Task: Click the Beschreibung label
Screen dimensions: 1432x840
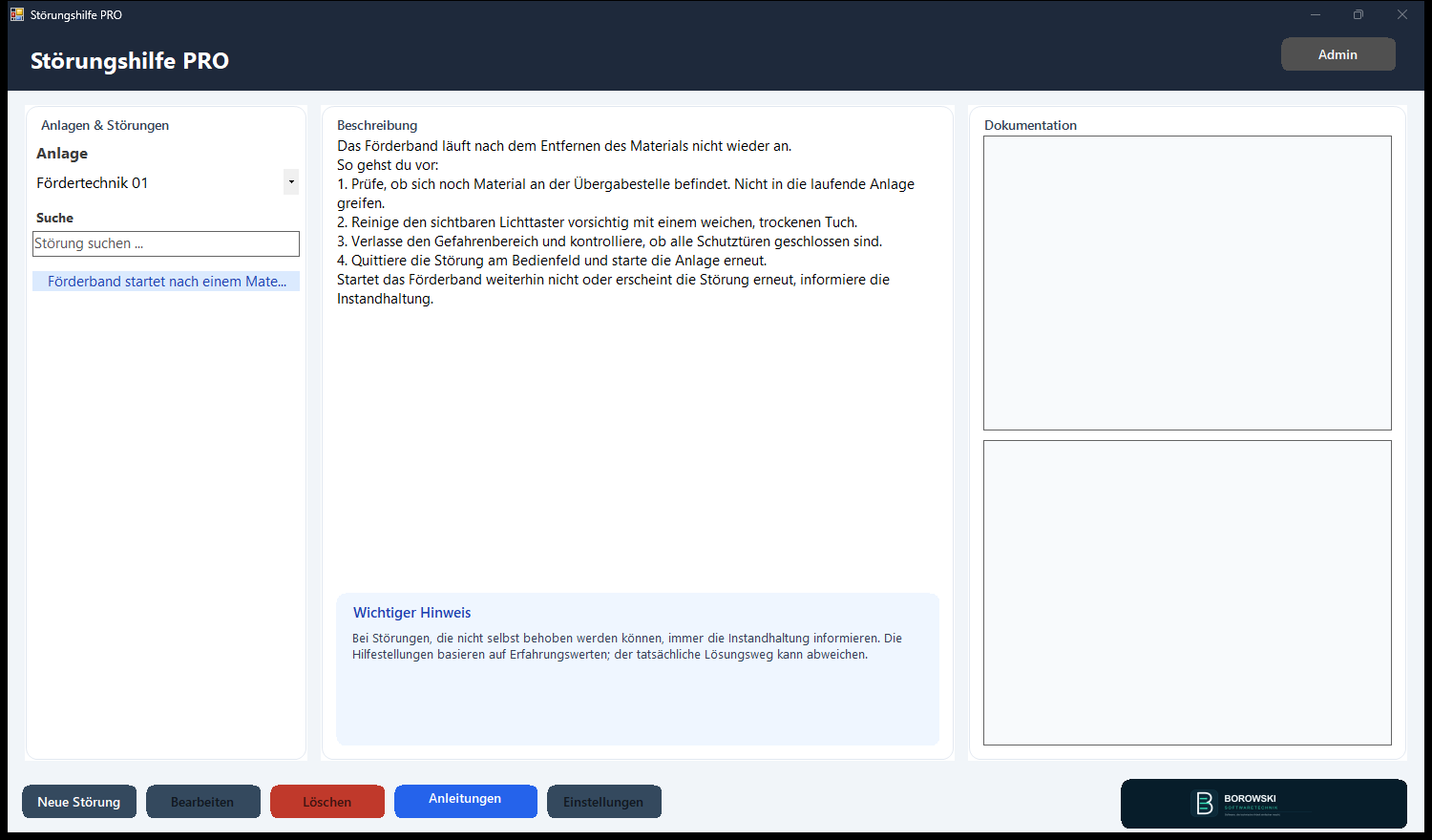Action: click(x=377, y=125)
